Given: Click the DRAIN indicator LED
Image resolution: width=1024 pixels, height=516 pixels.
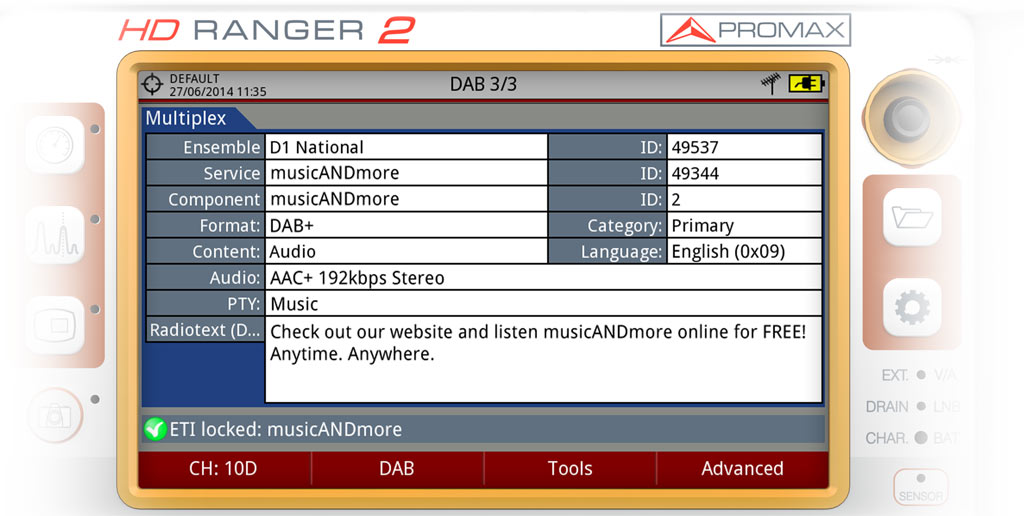Looking at the screenshot, I should click(921, 406).
